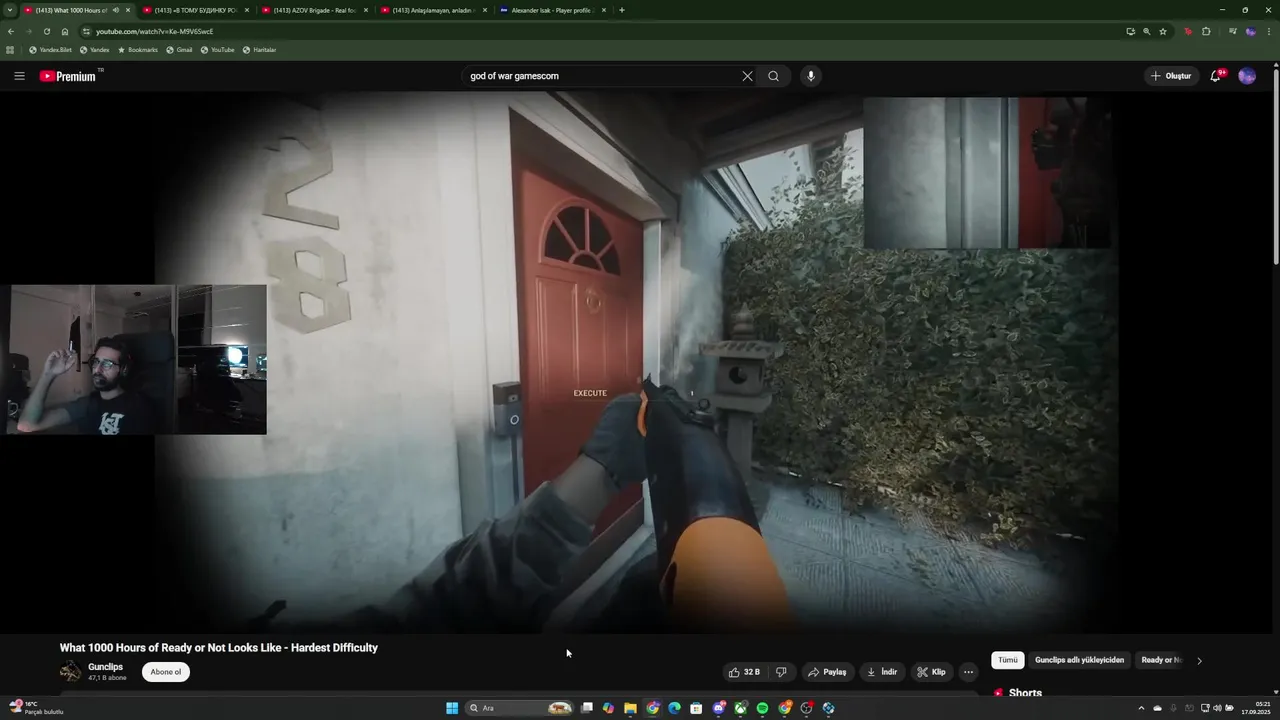Image resolution: width=1280 pixels, height=720 pixels.
Task: Clear the search box with the X icon
Action: (747, 76)
